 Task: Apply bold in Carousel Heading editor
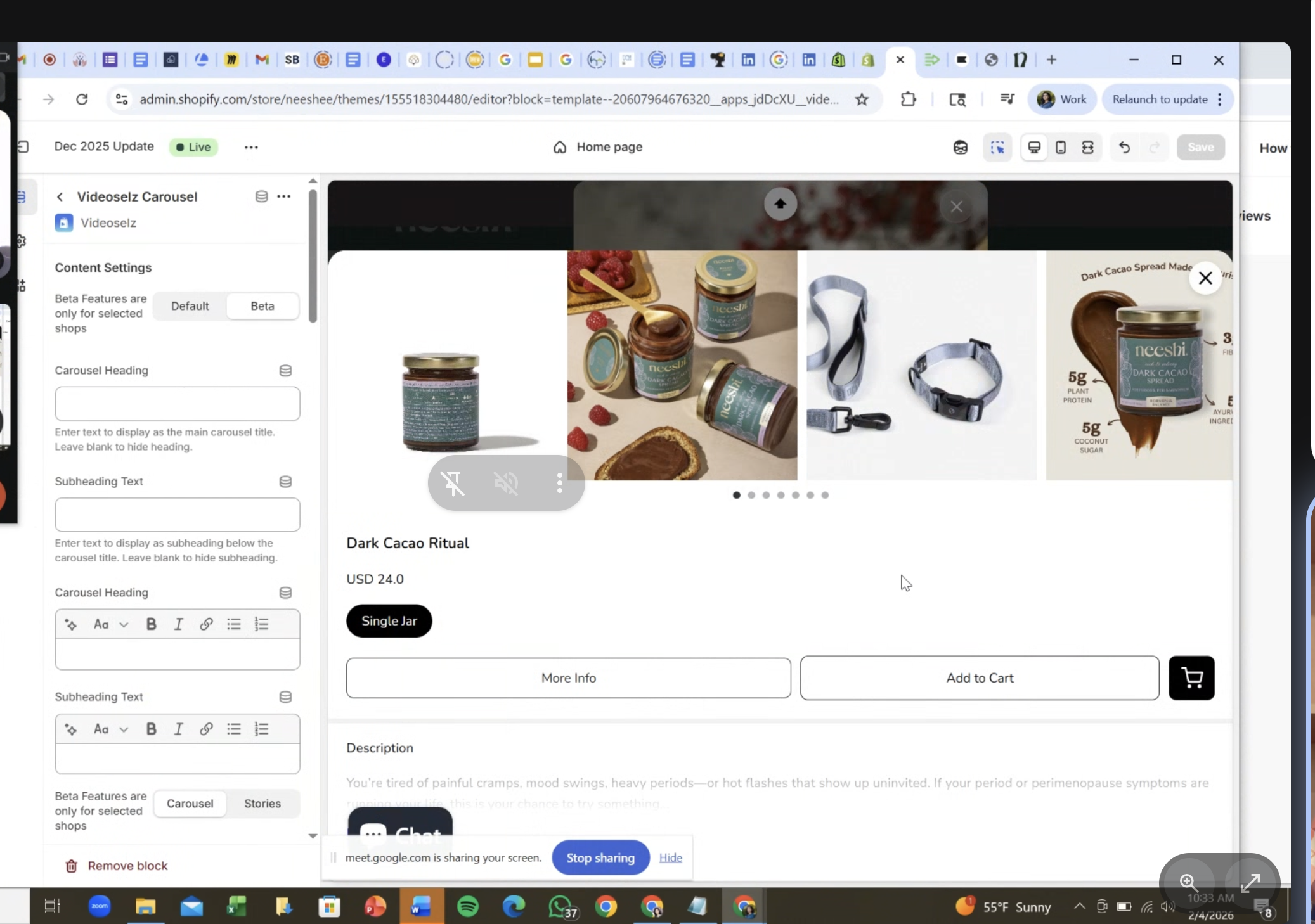tap(151, 624)
